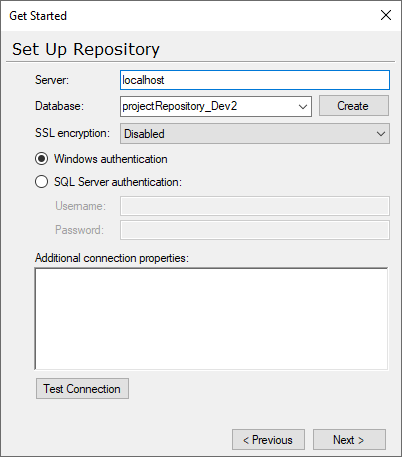Click the Password text field
The image size is (402, 457).
click(255, 230)
